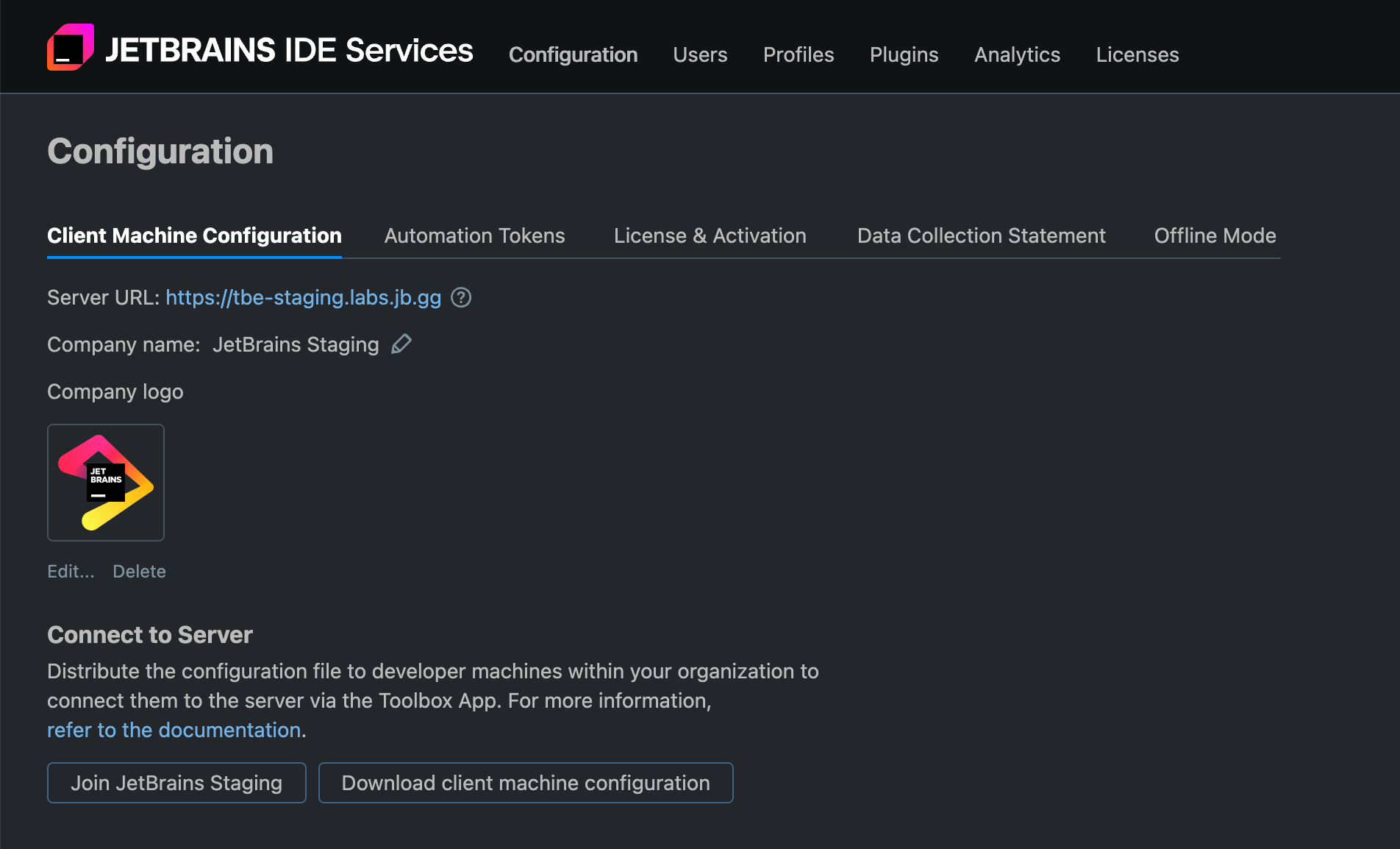Switch to the Offline Mode tab
This screenshot has width=1400, height=849.
[1214, 235]
